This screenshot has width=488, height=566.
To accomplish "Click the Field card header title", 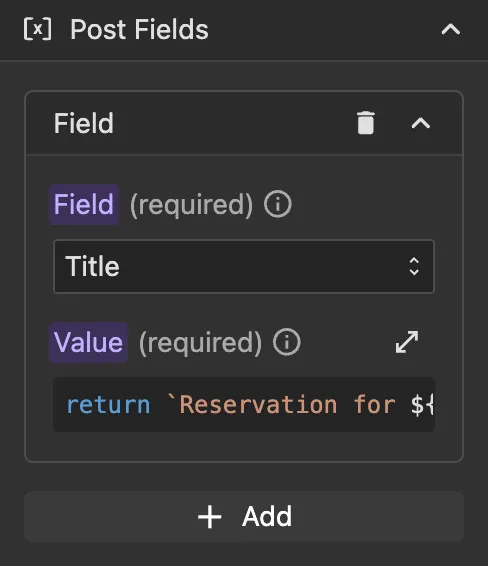I will click(84, 123).
